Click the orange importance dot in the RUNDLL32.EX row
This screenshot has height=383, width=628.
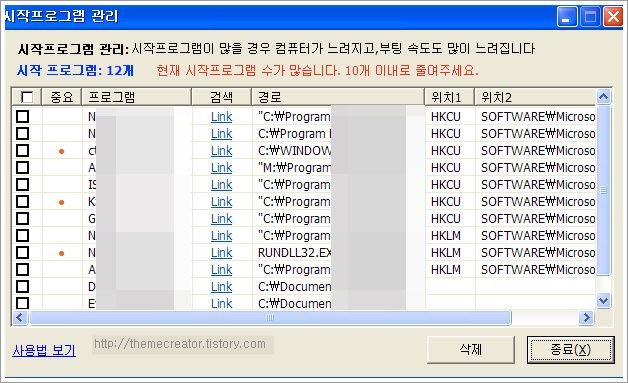coord(61,253)
